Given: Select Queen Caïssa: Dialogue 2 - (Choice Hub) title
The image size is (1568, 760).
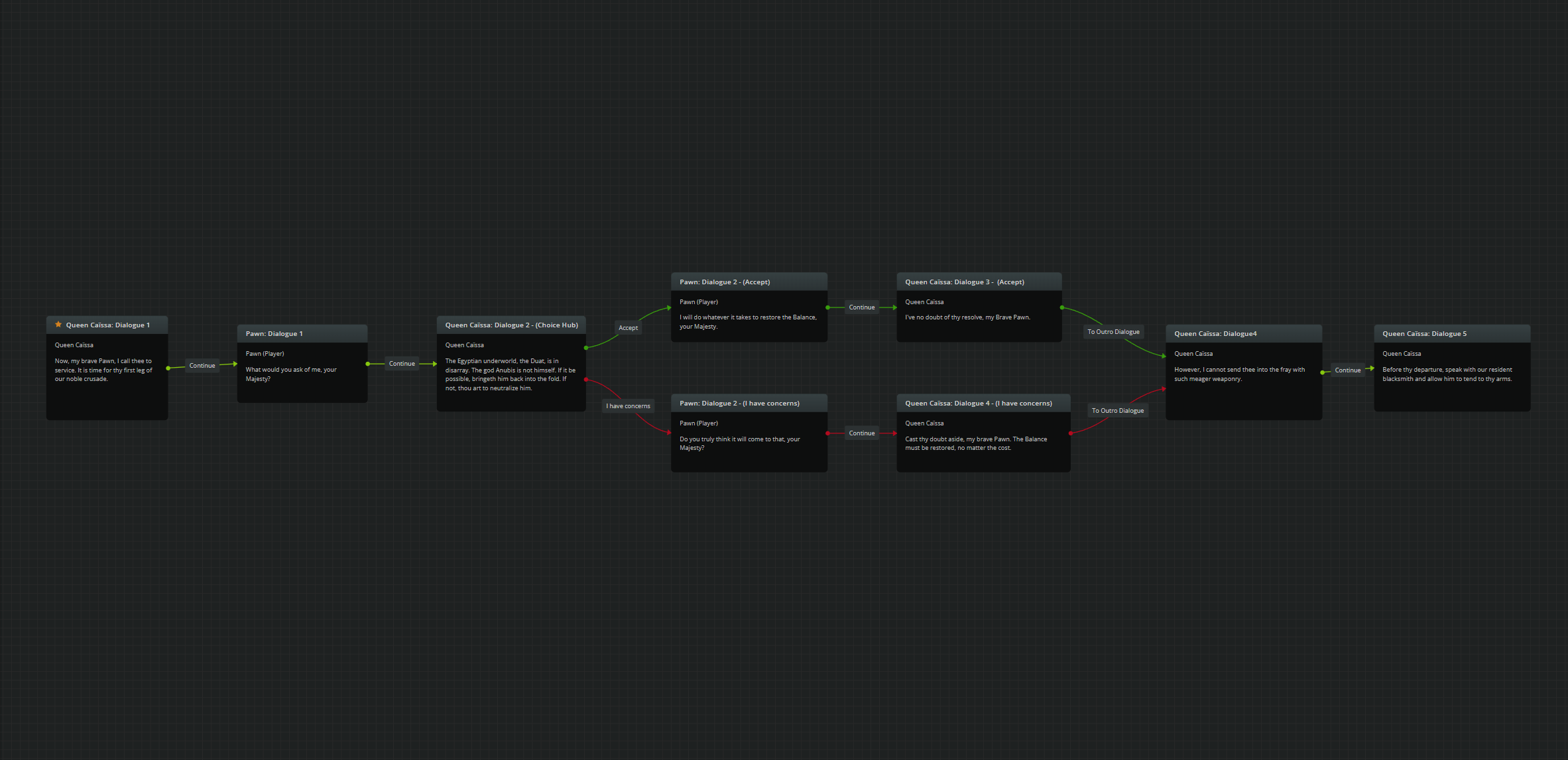Looking at the screenshot, I should click(x=511, y=325).
